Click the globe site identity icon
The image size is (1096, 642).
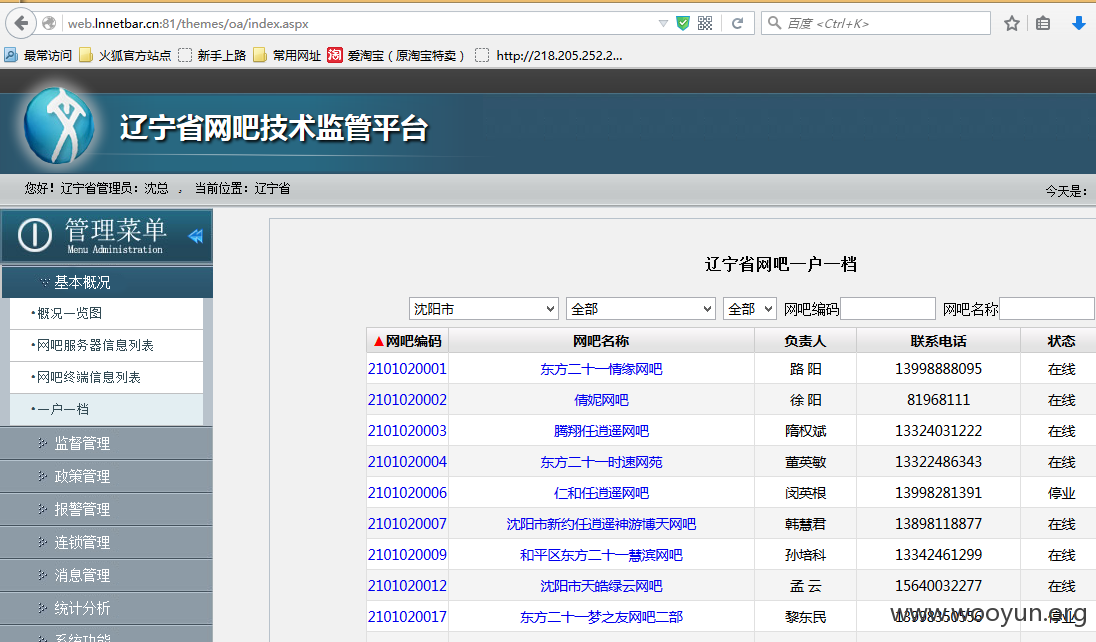point(49,23)
